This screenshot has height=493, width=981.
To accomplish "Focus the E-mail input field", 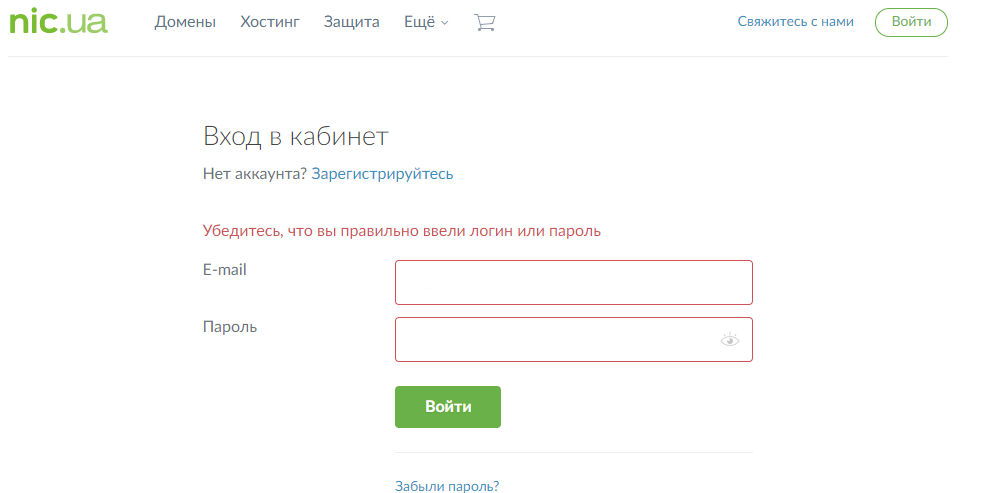I will (574, 283).
